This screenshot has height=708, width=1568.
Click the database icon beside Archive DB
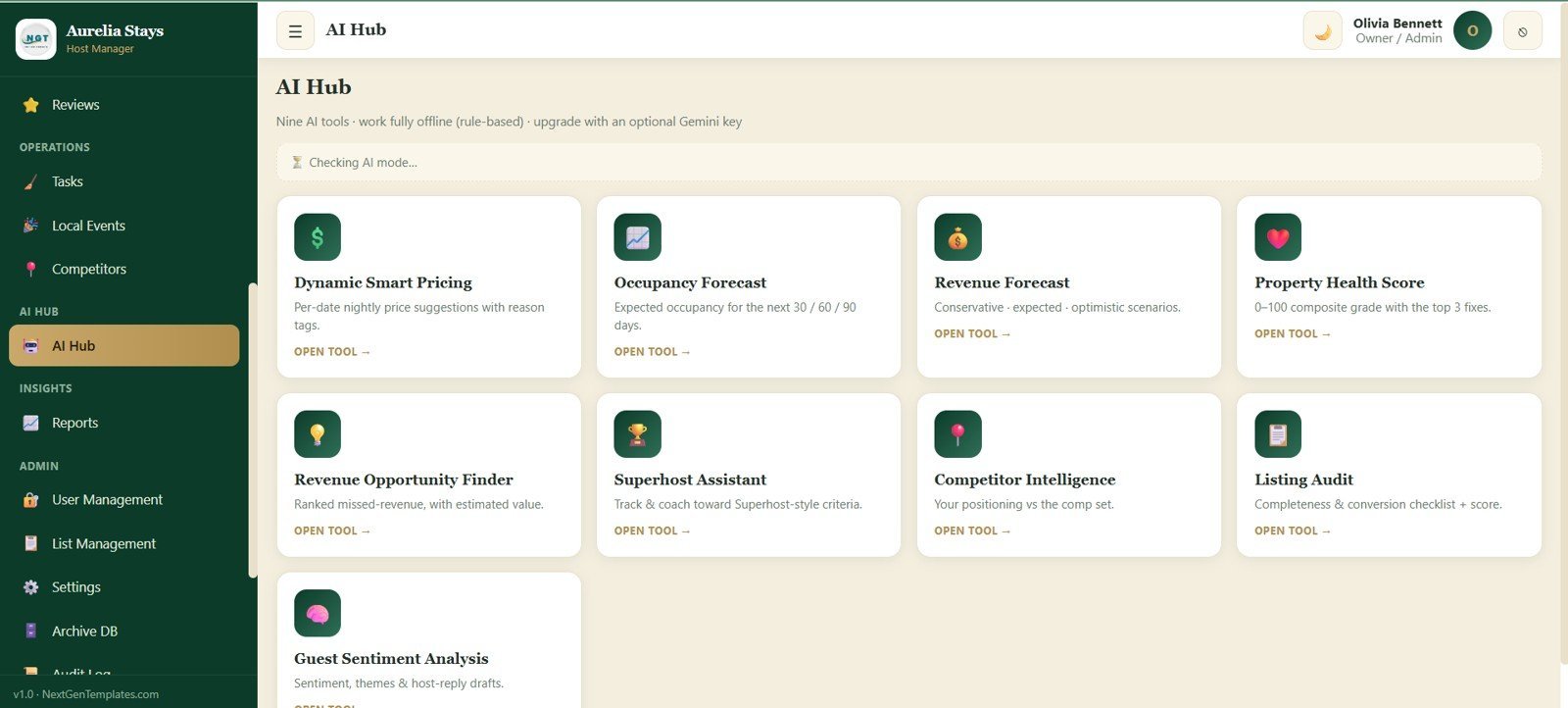[31, 631]
